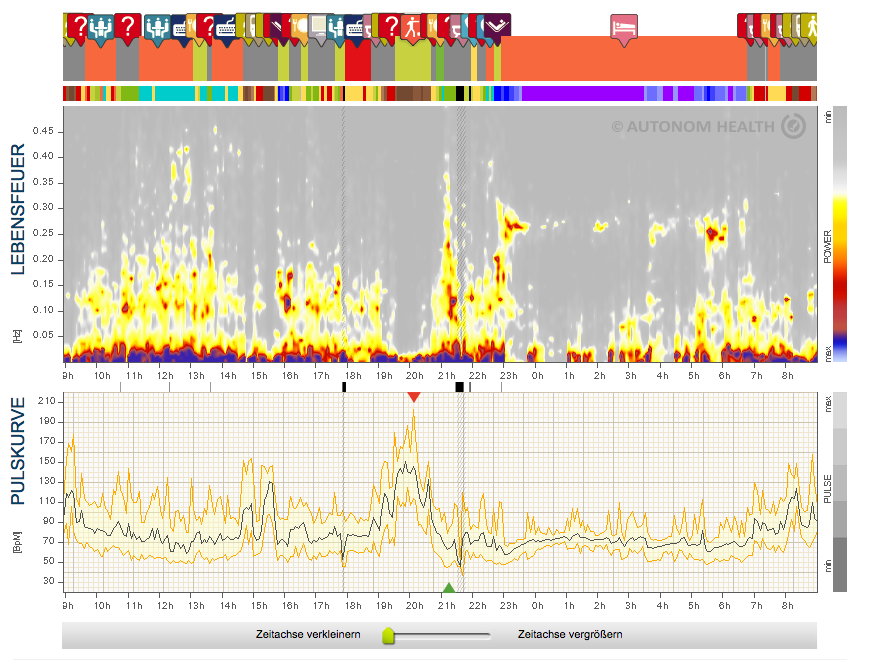This screenshot has width=875, height=663.
Task: Select the red question-mark marker around 11h
Action: [128, 26]
